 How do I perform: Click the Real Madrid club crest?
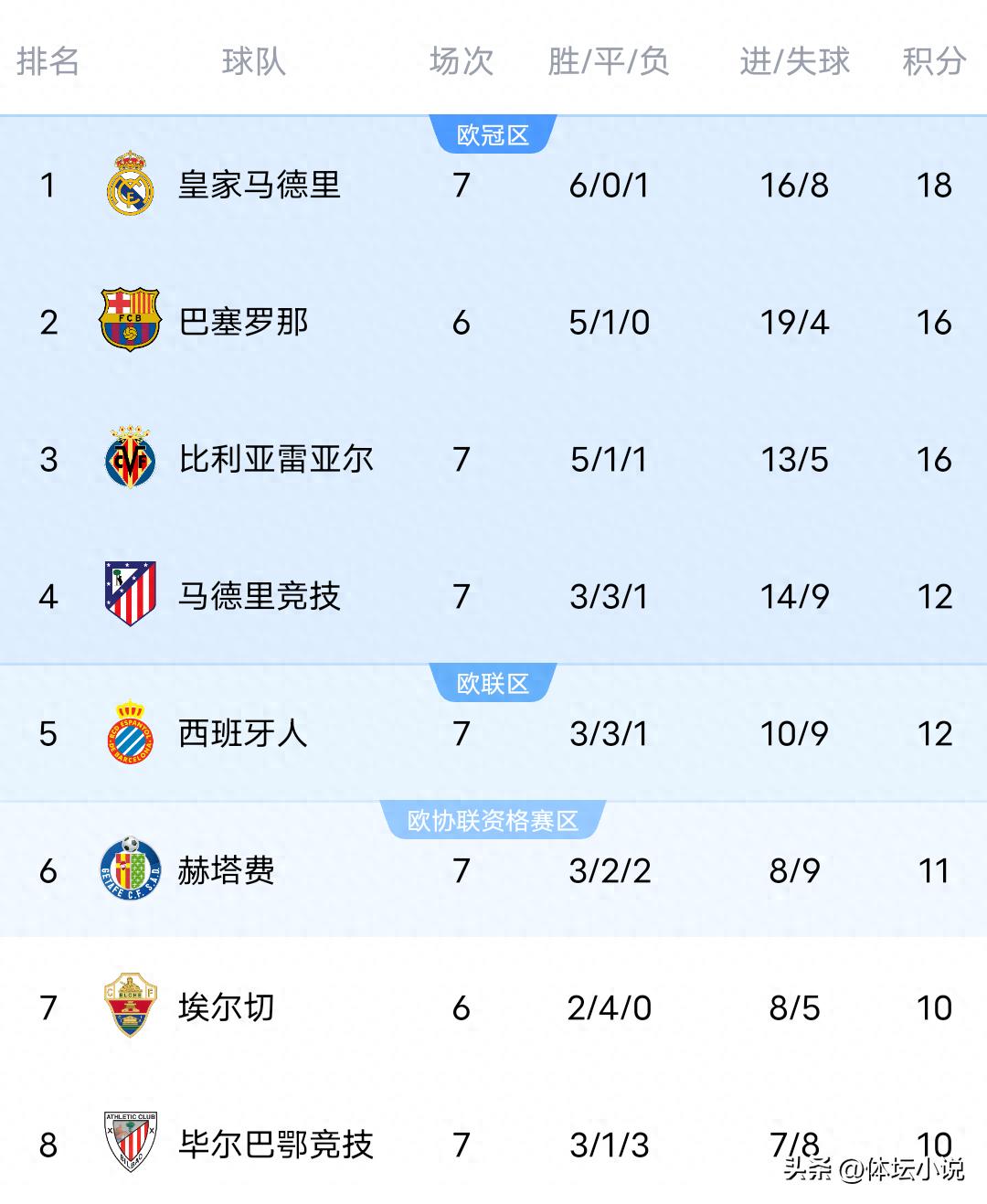click(x=131, y=185)
